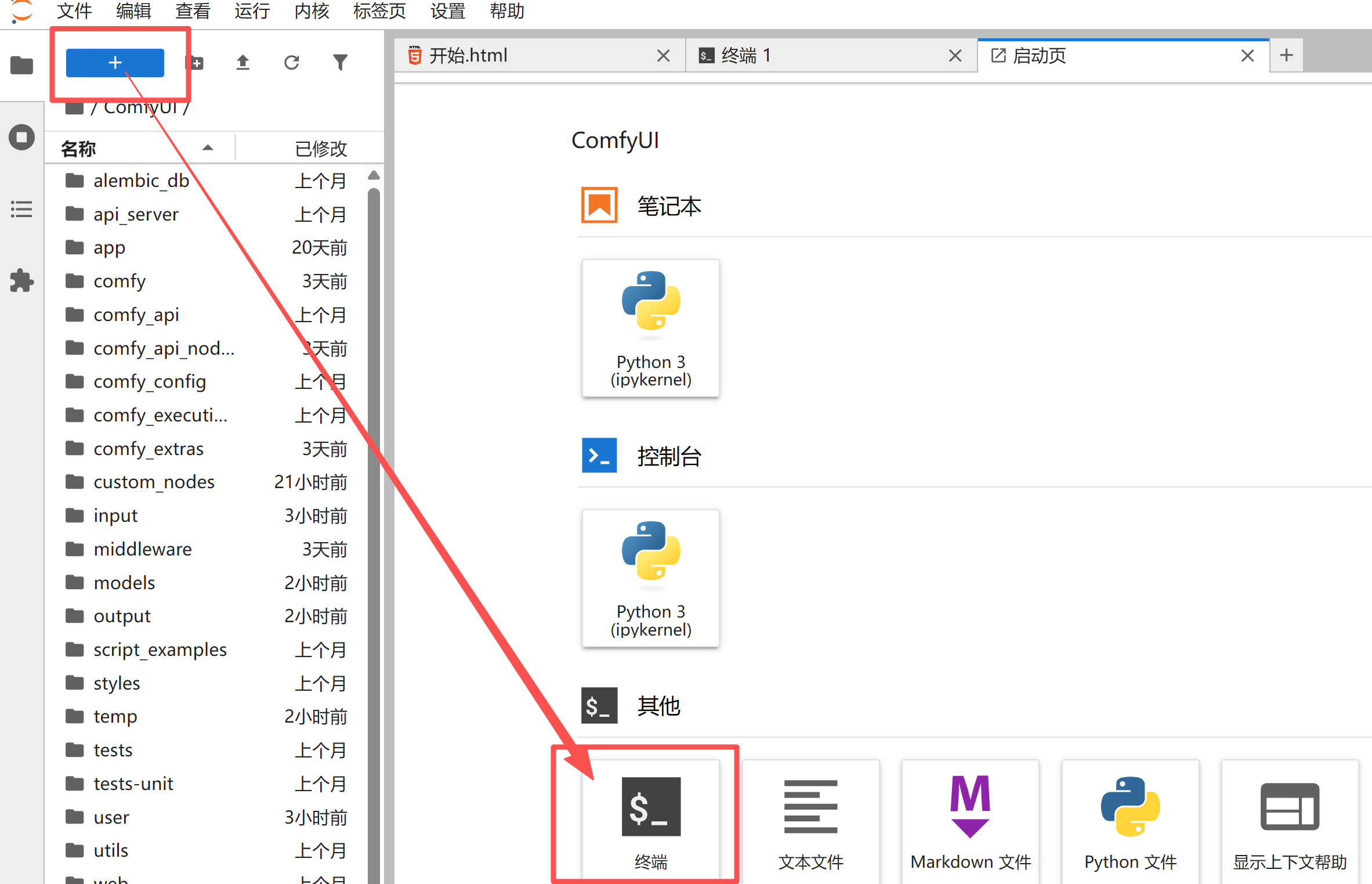Click the new folder icon
Viewport: 1372px width, 884px height.
click(x=196, y=63)
